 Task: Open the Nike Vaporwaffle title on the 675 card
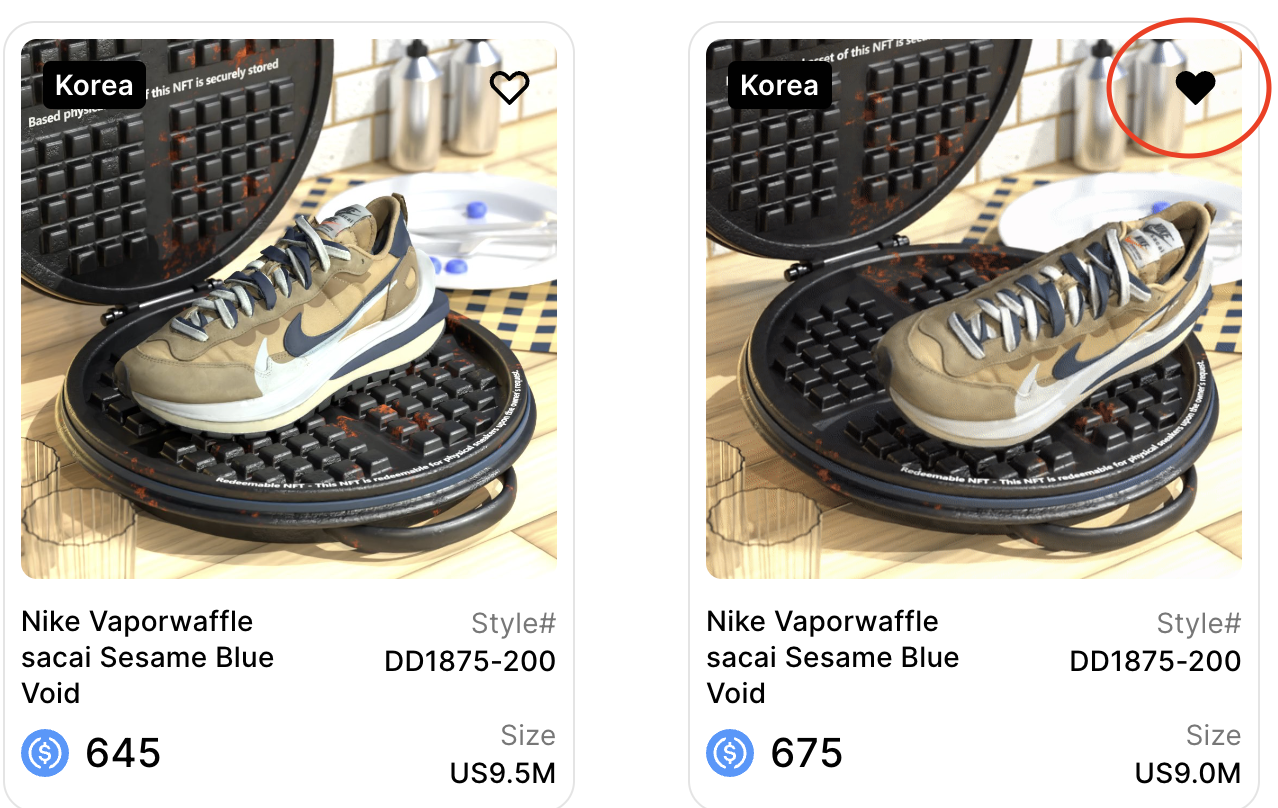pyautogui.click(x=833, y=657)
